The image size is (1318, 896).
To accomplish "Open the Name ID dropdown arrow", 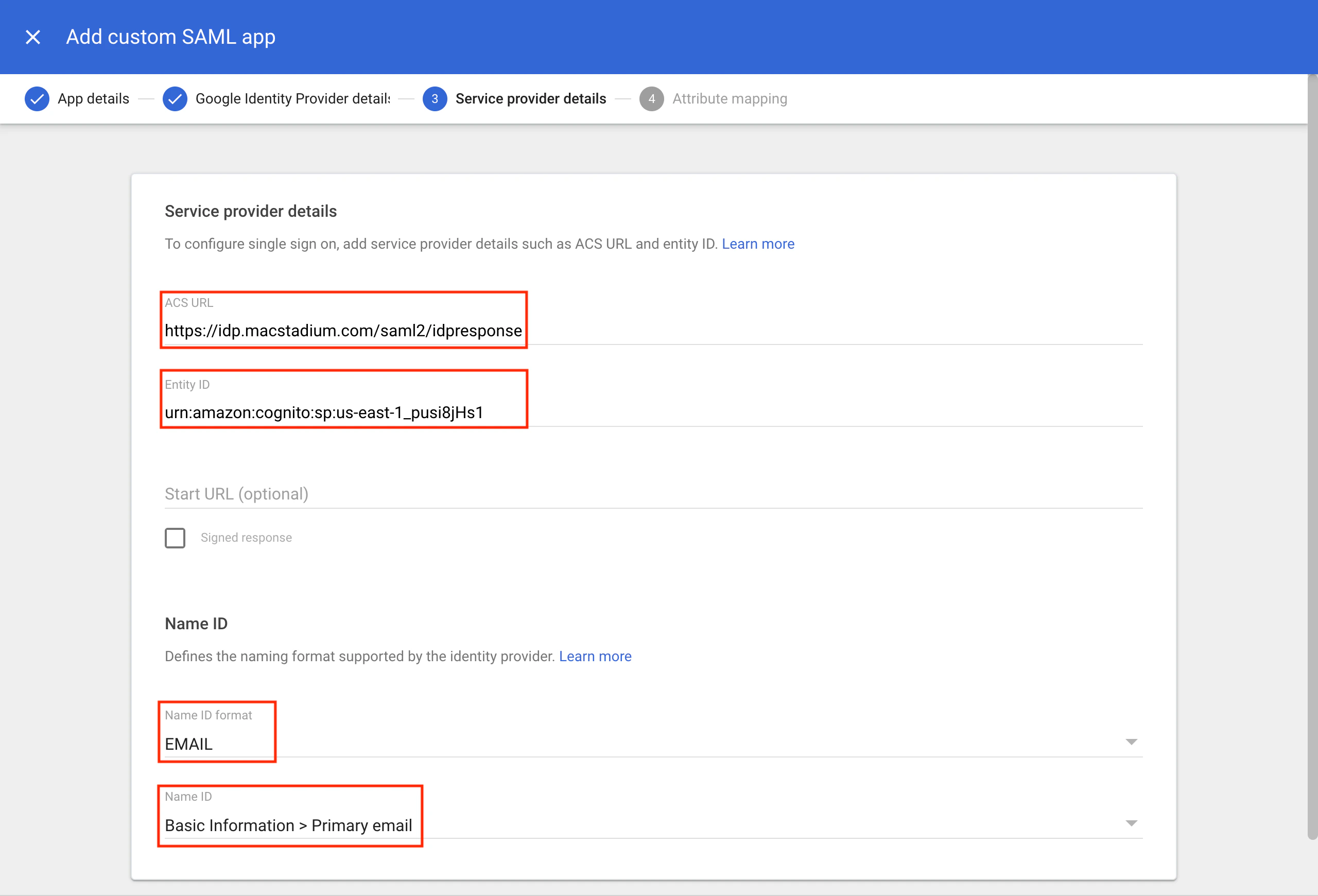I will (x=1131, y=823).
